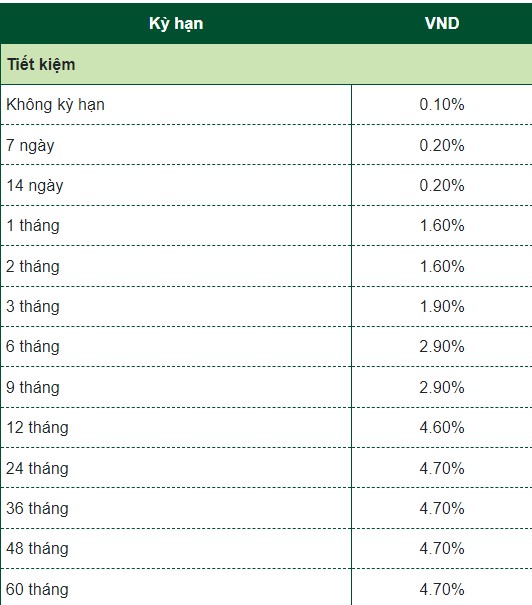
Task: Select the 4.60% rate for 12 tháng
Action: [x=442, y=428]
